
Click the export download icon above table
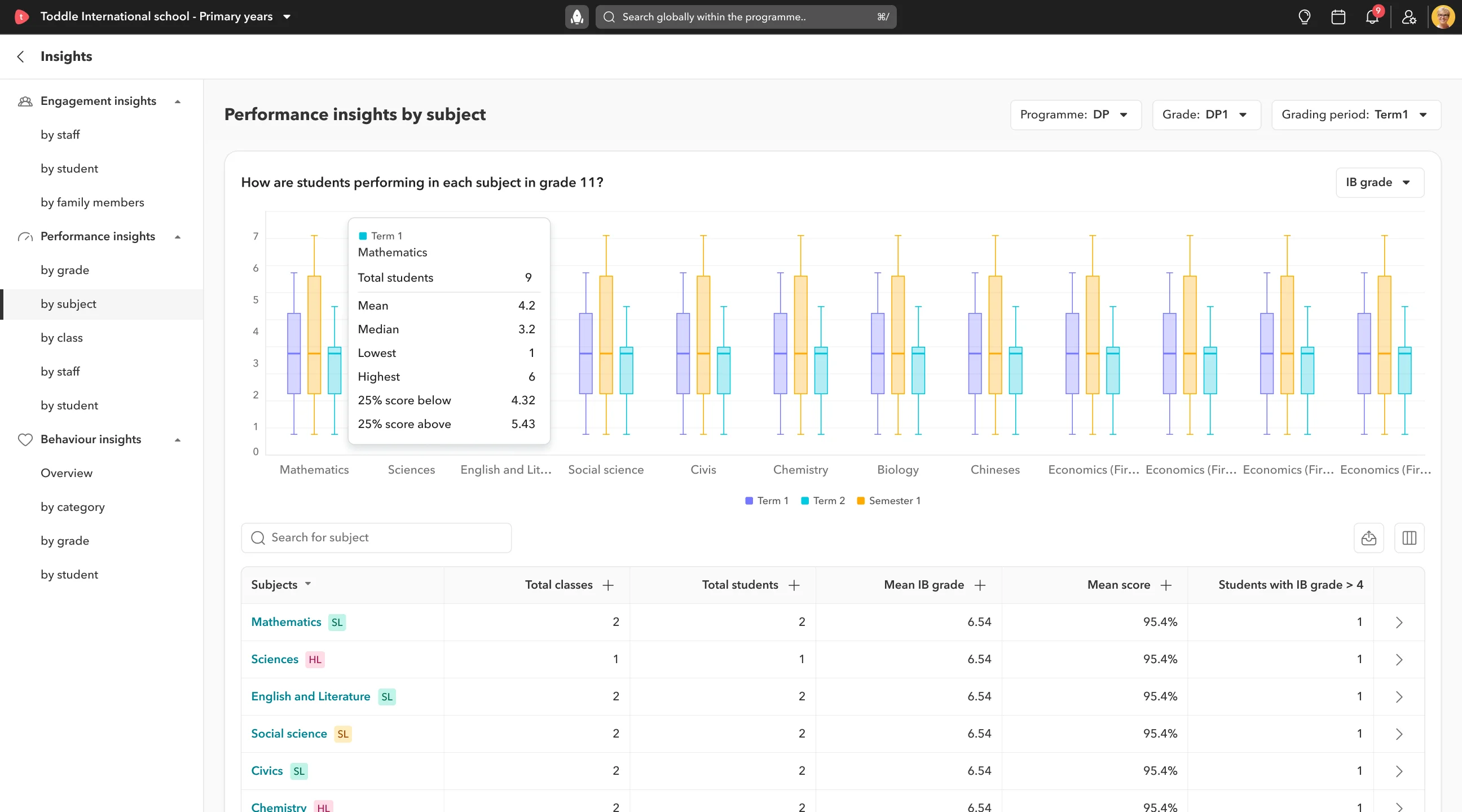click(x=1368, y=537)
